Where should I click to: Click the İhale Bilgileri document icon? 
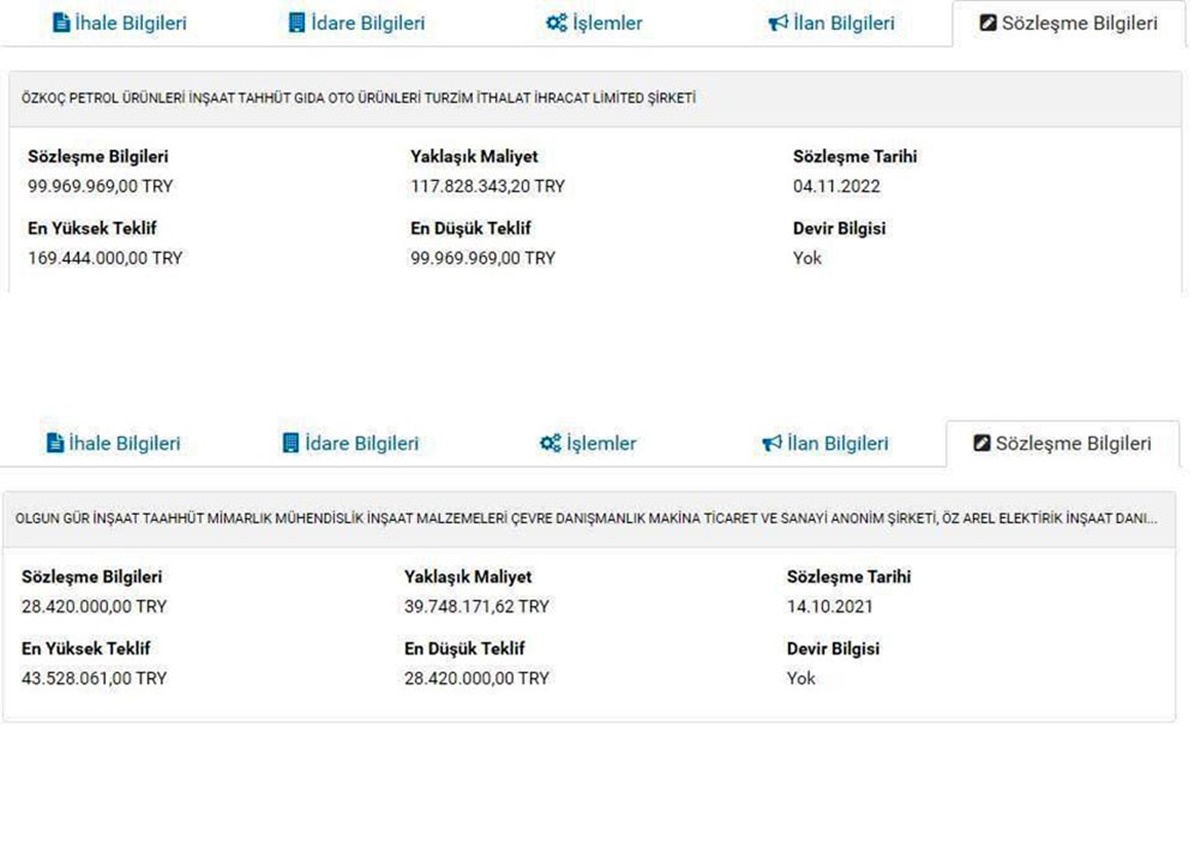click(60, 22)
